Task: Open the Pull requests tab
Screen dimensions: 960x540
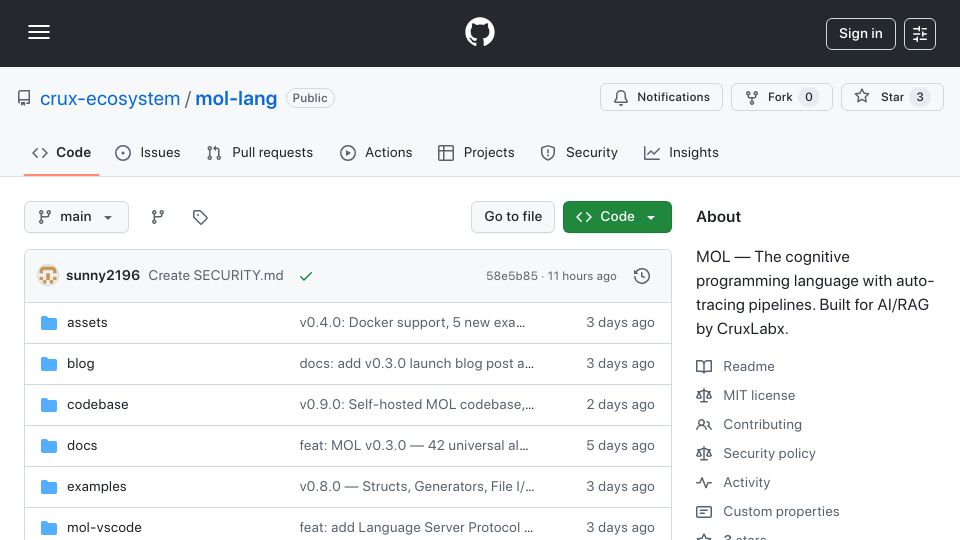Action: (260, 152)
